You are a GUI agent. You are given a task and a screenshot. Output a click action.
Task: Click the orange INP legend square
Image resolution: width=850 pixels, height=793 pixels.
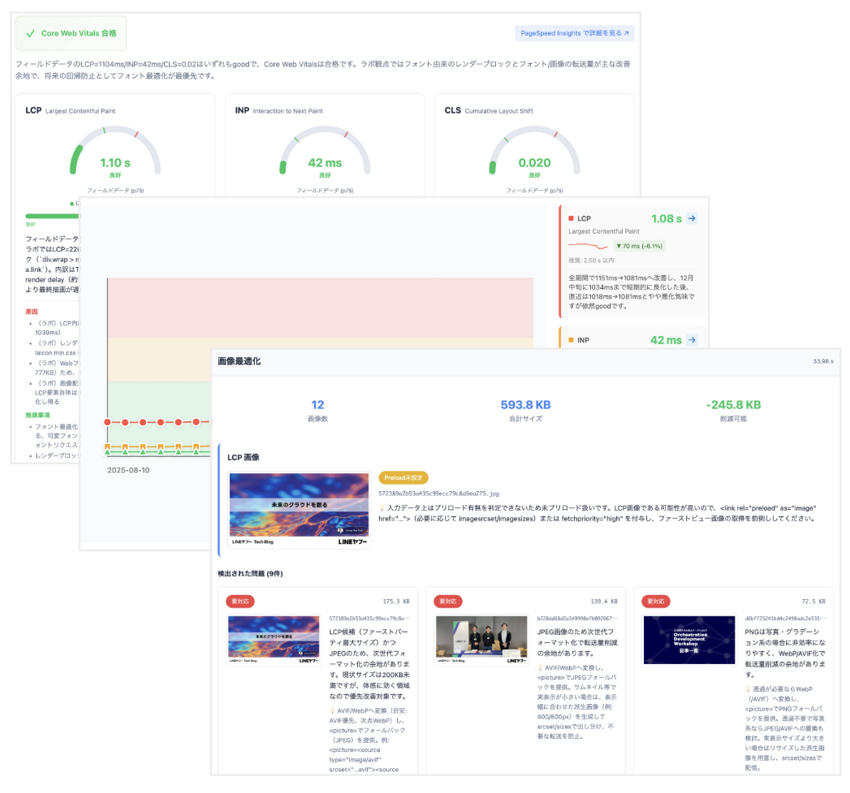[571, 340]
